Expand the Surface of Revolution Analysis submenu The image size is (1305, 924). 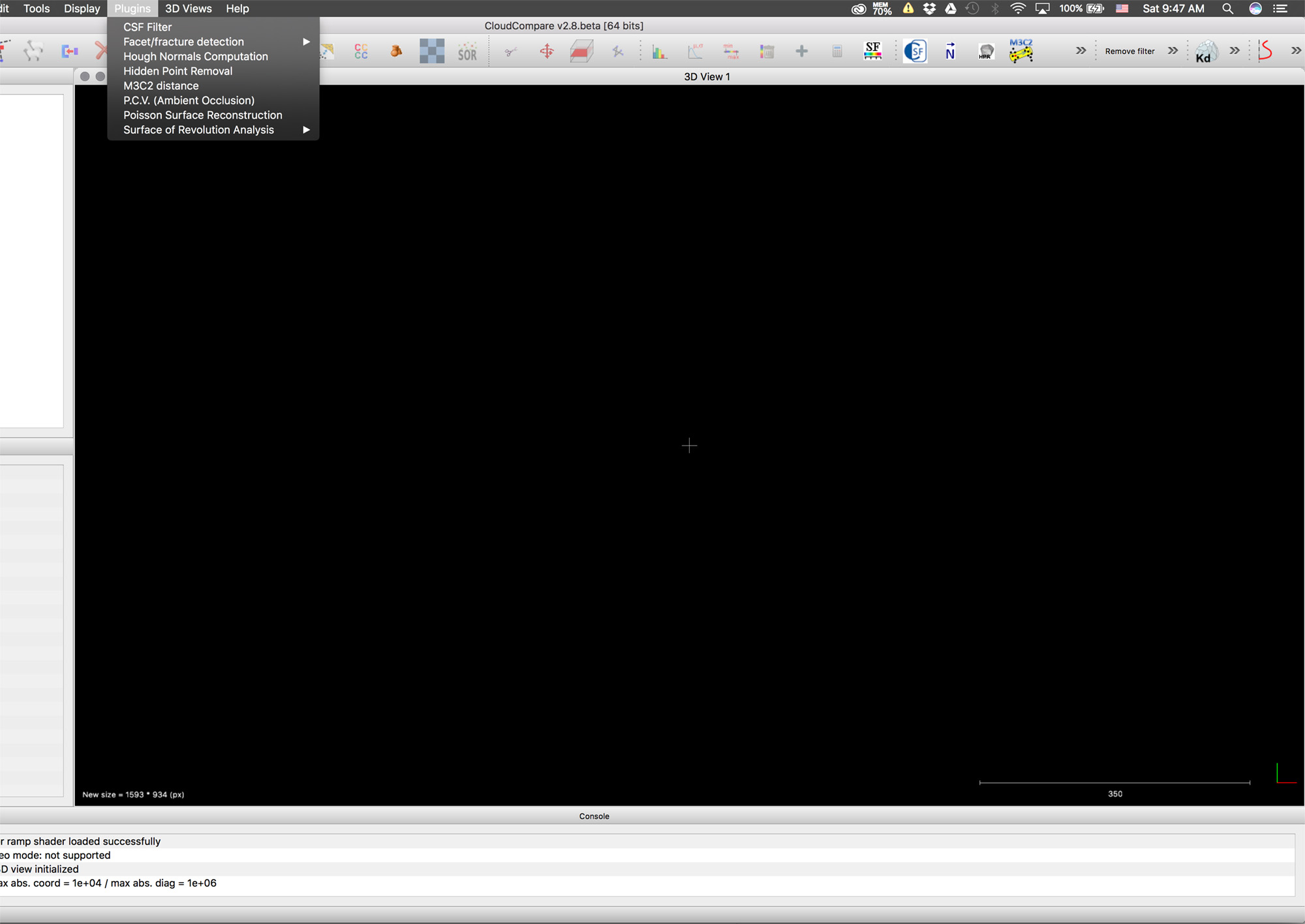[198, 129]
